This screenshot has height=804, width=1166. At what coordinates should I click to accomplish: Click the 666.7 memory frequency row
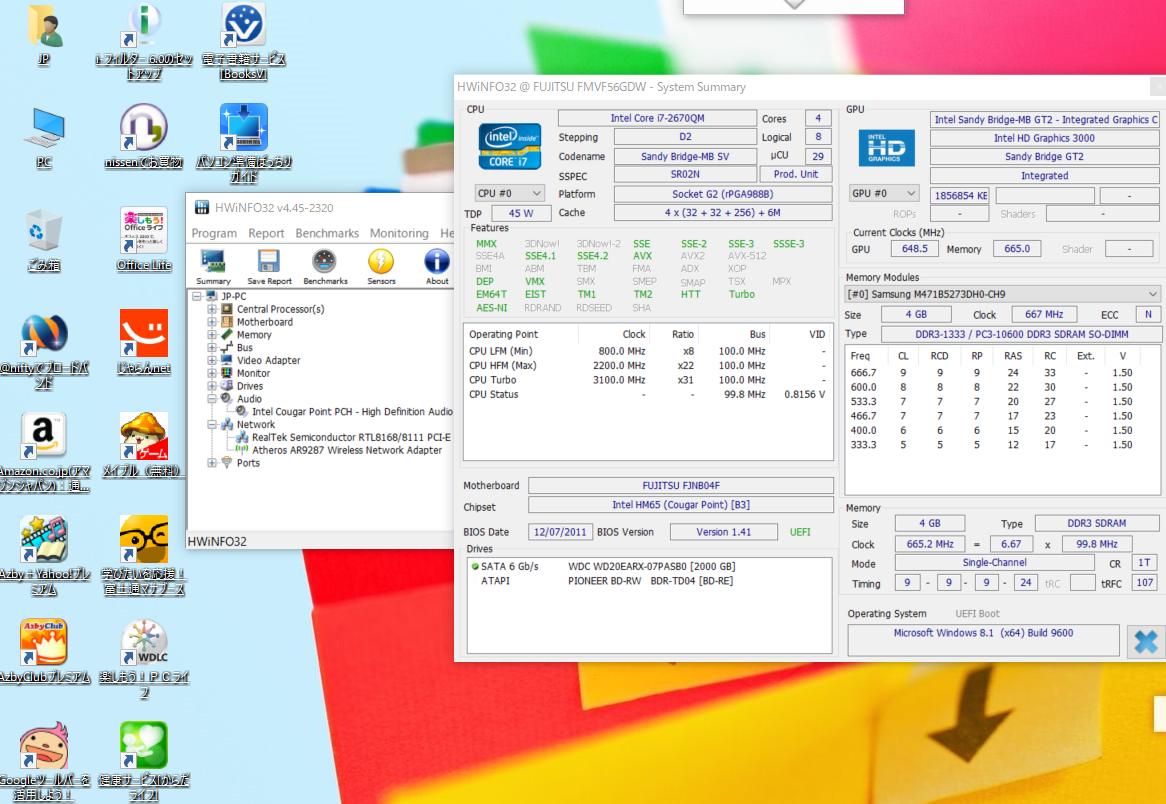tap(1002, 373)
